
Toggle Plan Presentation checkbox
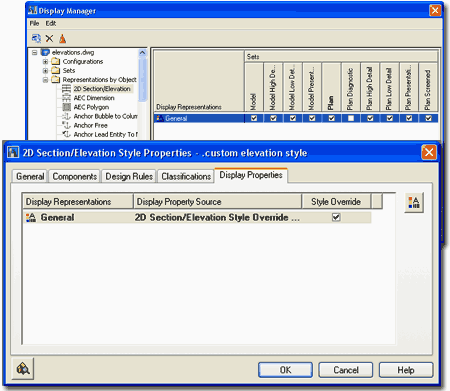[409, 118]
